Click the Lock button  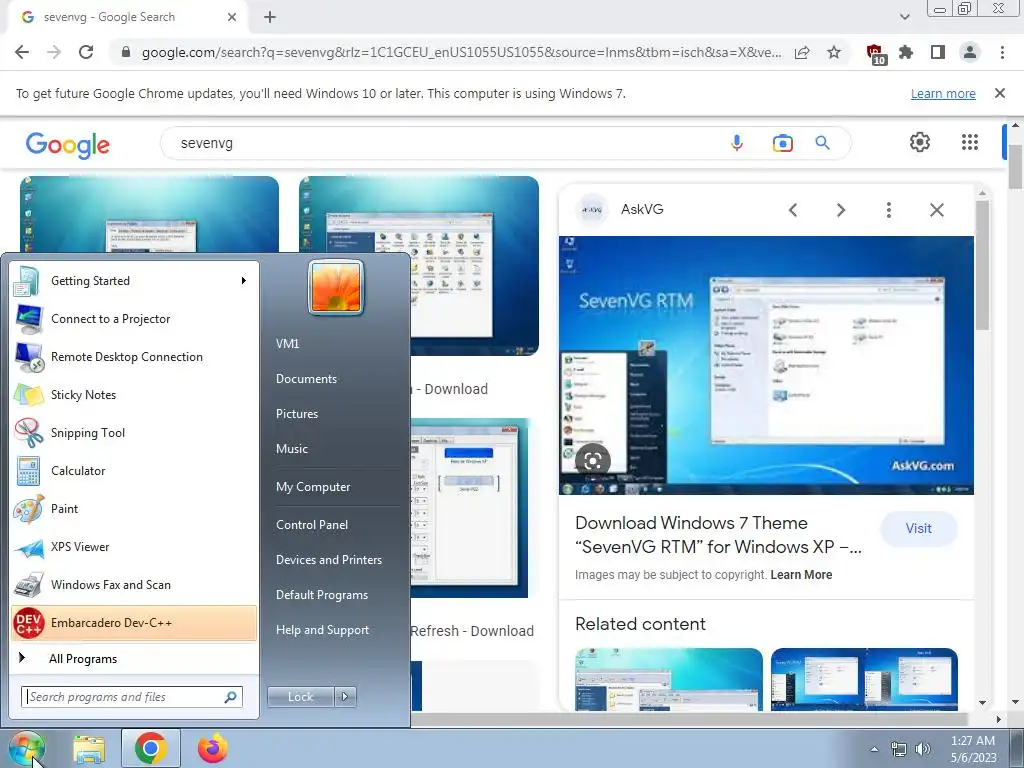pyautogui.click(x=300, y=697)
